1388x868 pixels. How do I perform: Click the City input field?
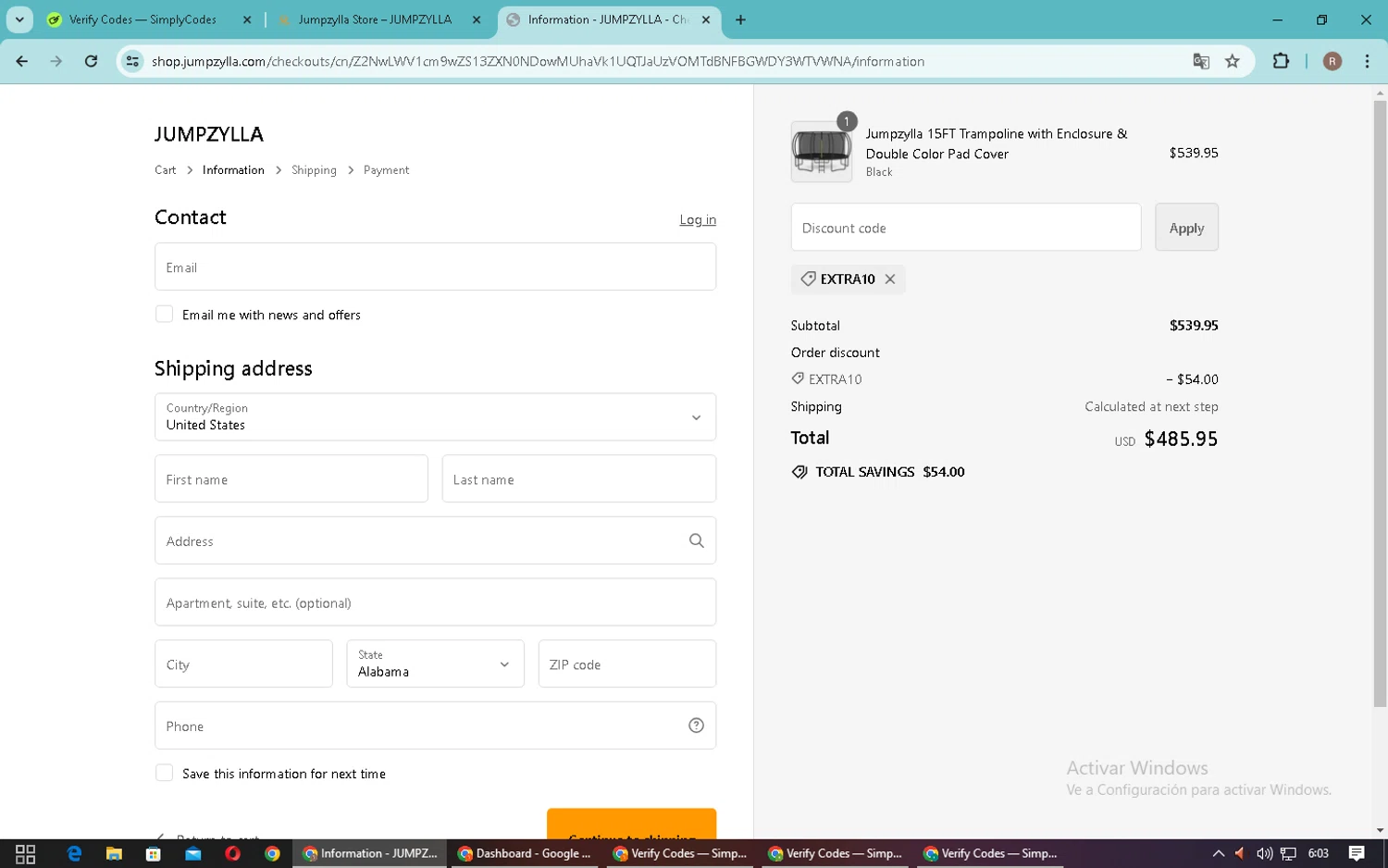pyautogui.click(x=243, y=663)
